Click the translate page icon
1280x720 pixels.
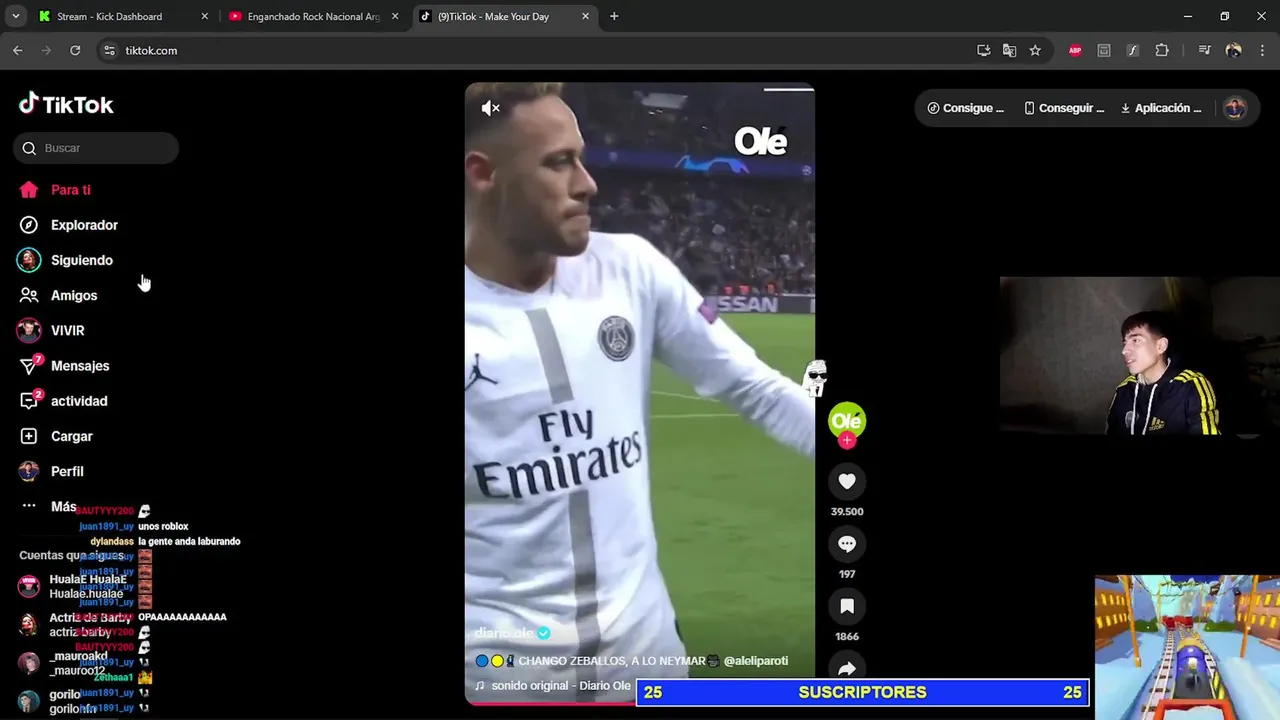coord(1010,50)
